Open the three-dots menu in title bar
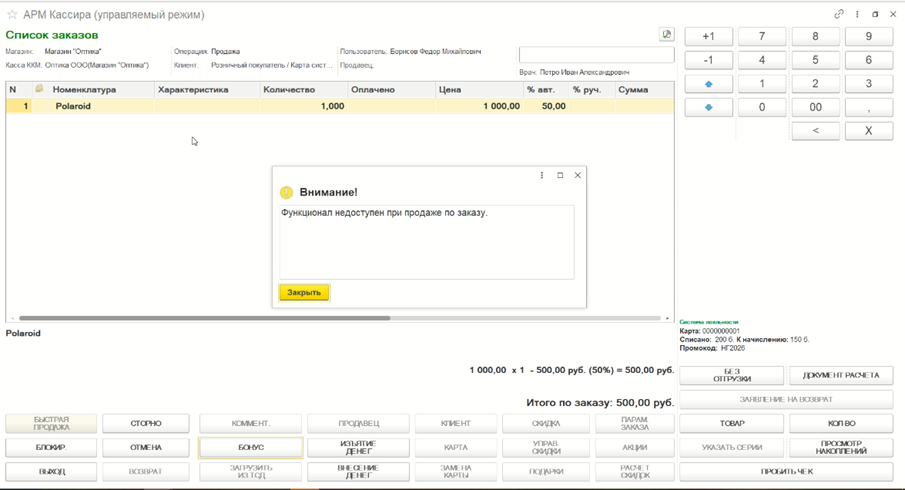Viewport: 905px width, 490px height. pos(857,14)
